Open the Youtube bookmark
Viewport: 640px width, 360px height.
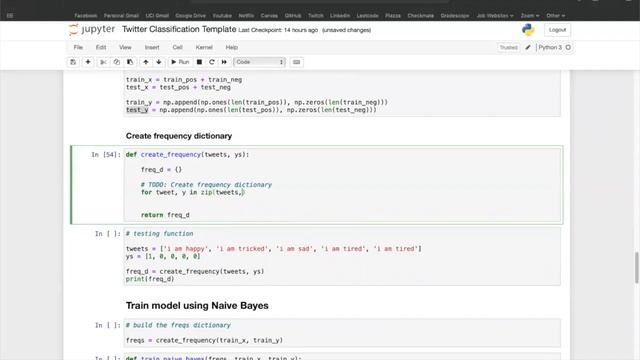tap(222, 16)
